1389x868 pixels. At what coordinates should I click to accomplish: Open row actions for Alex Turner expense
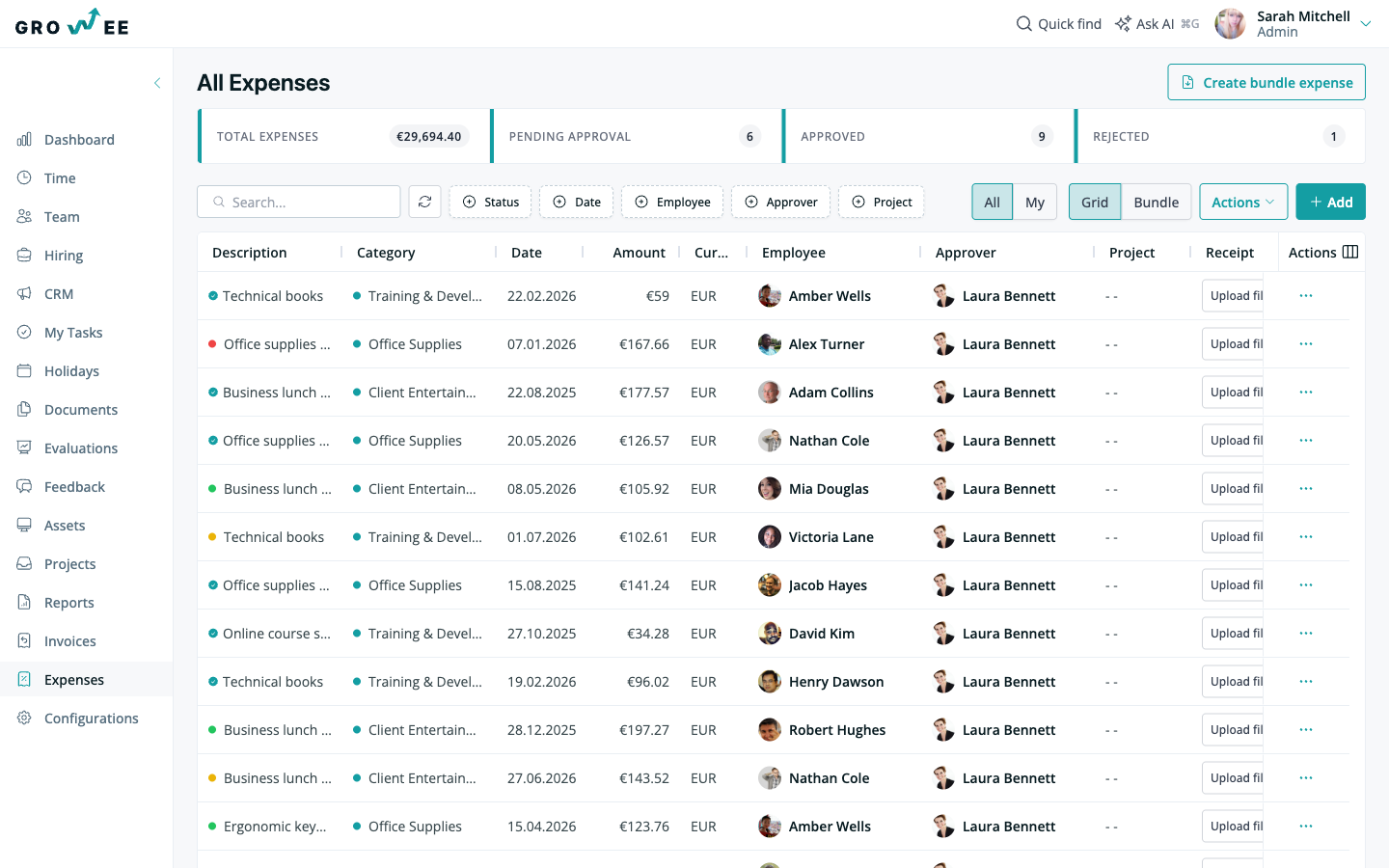(x=1306, y=344)
